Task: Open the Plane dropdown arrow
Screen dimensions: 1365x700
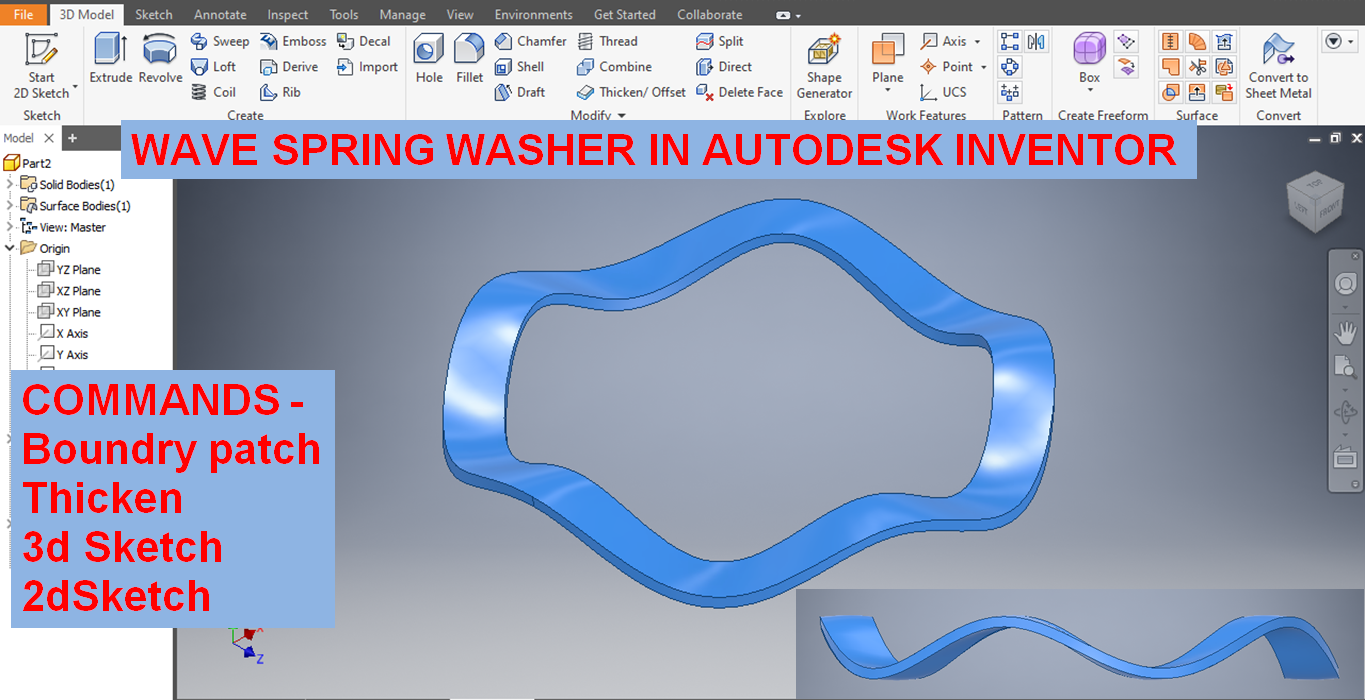Action: coord(887,90)
